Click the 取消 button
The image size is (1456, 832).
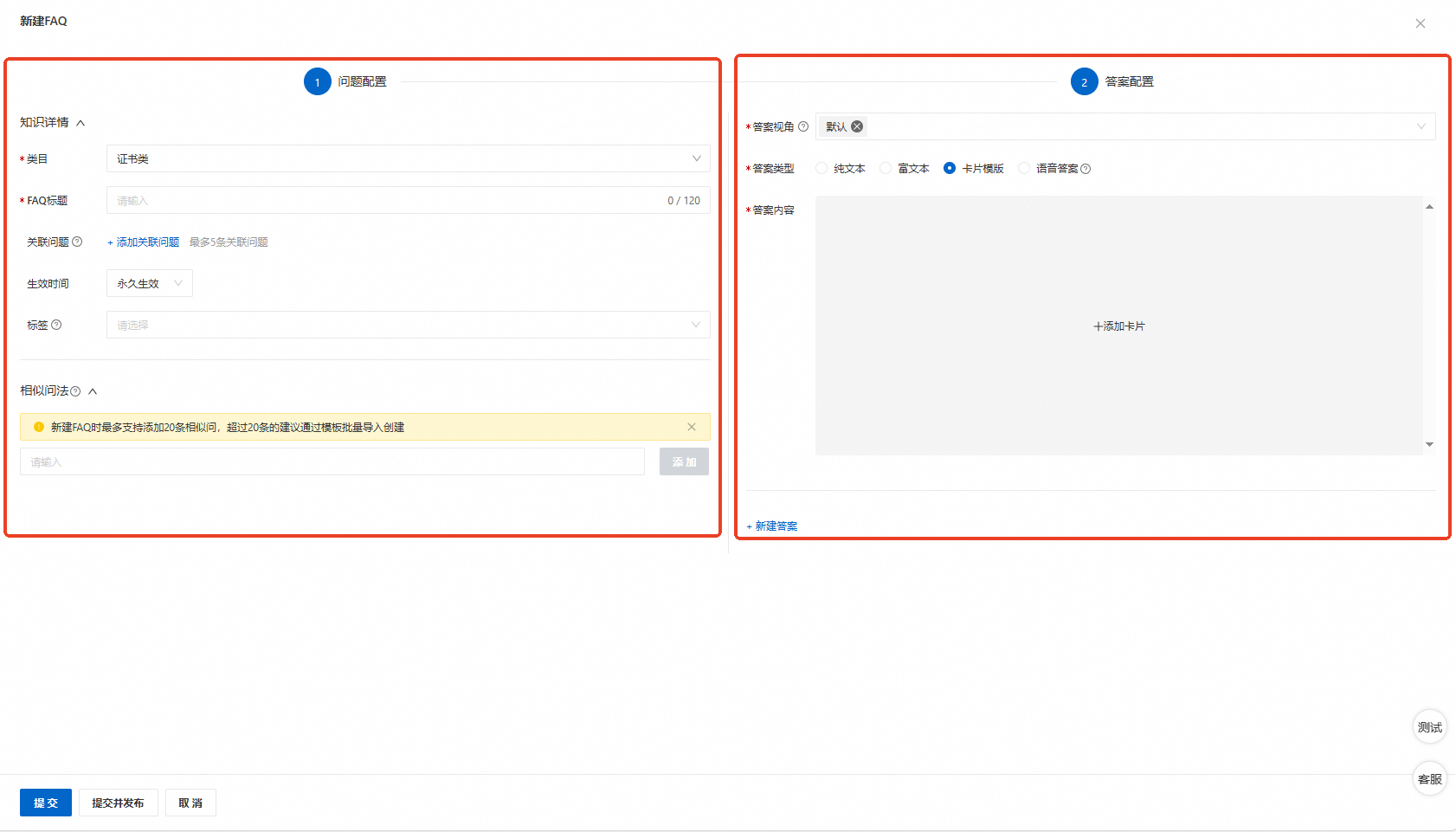coord(190,803)
